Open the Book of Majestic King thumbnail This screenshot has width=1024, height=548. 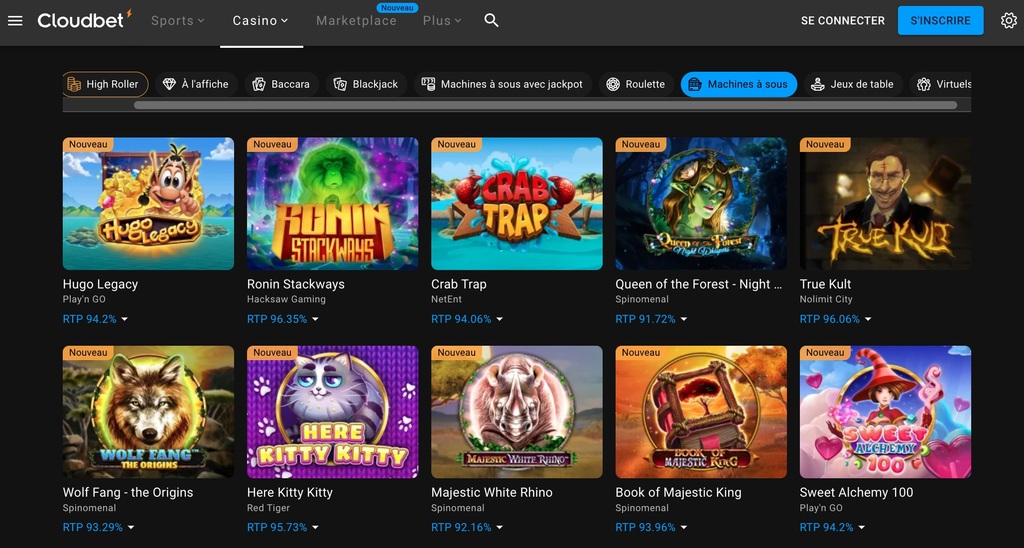pos(701,412)
